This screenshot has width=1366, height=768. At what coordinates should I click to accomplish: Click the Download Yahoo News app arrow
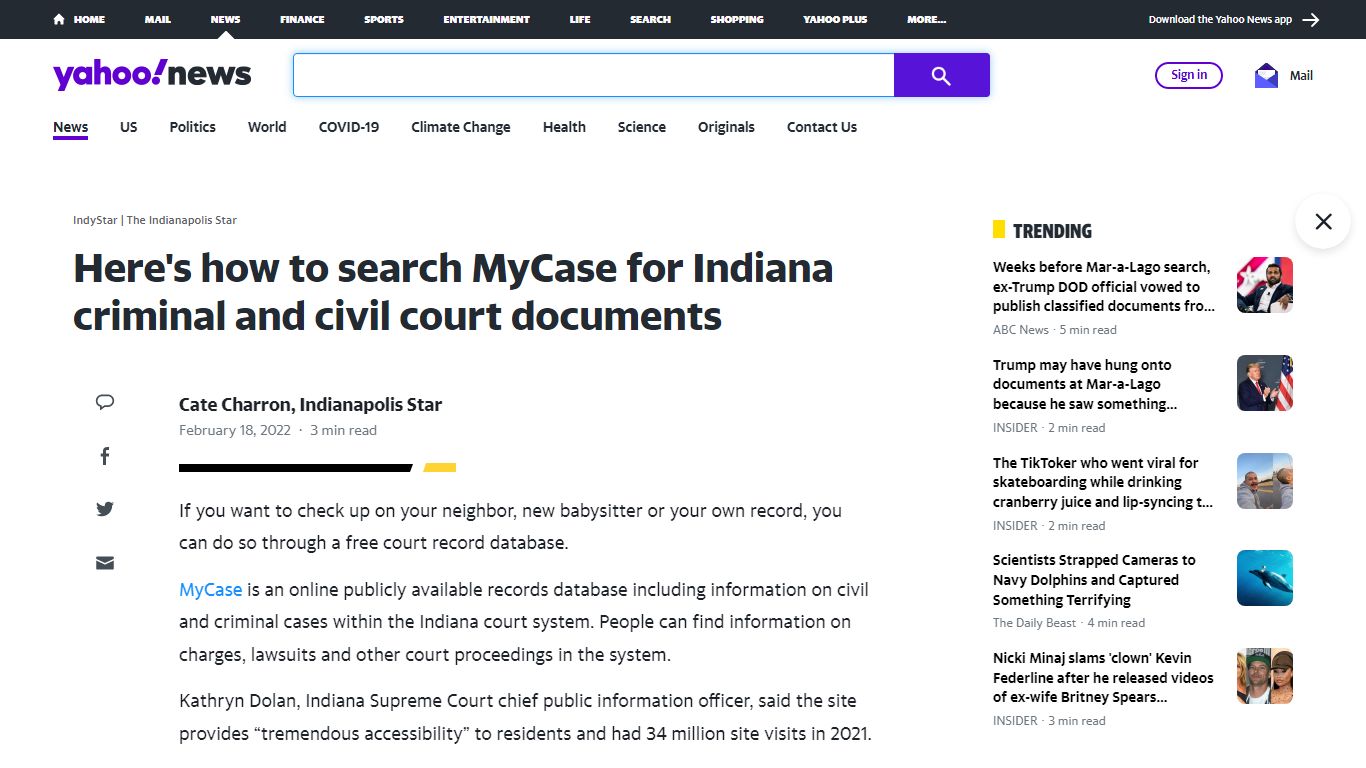click(x=1311, y=19)
